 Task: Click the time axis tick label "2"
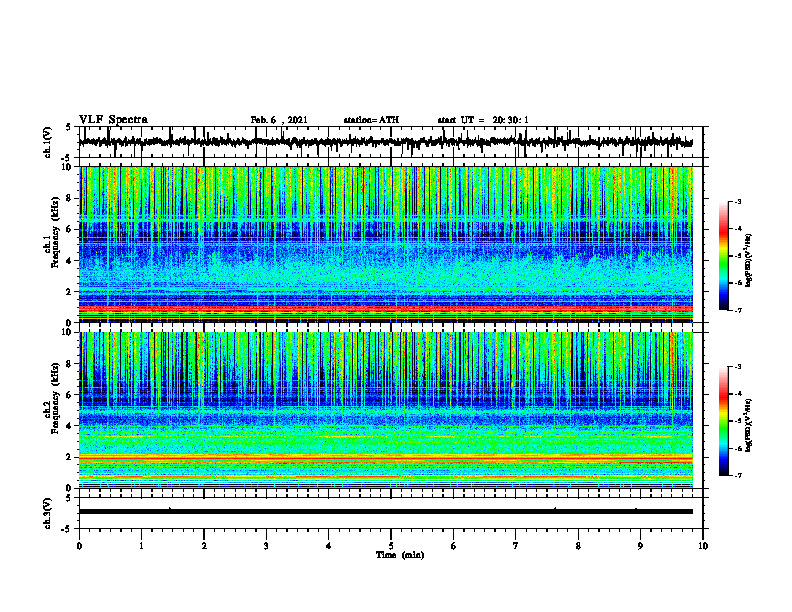(x=204, y=546)
